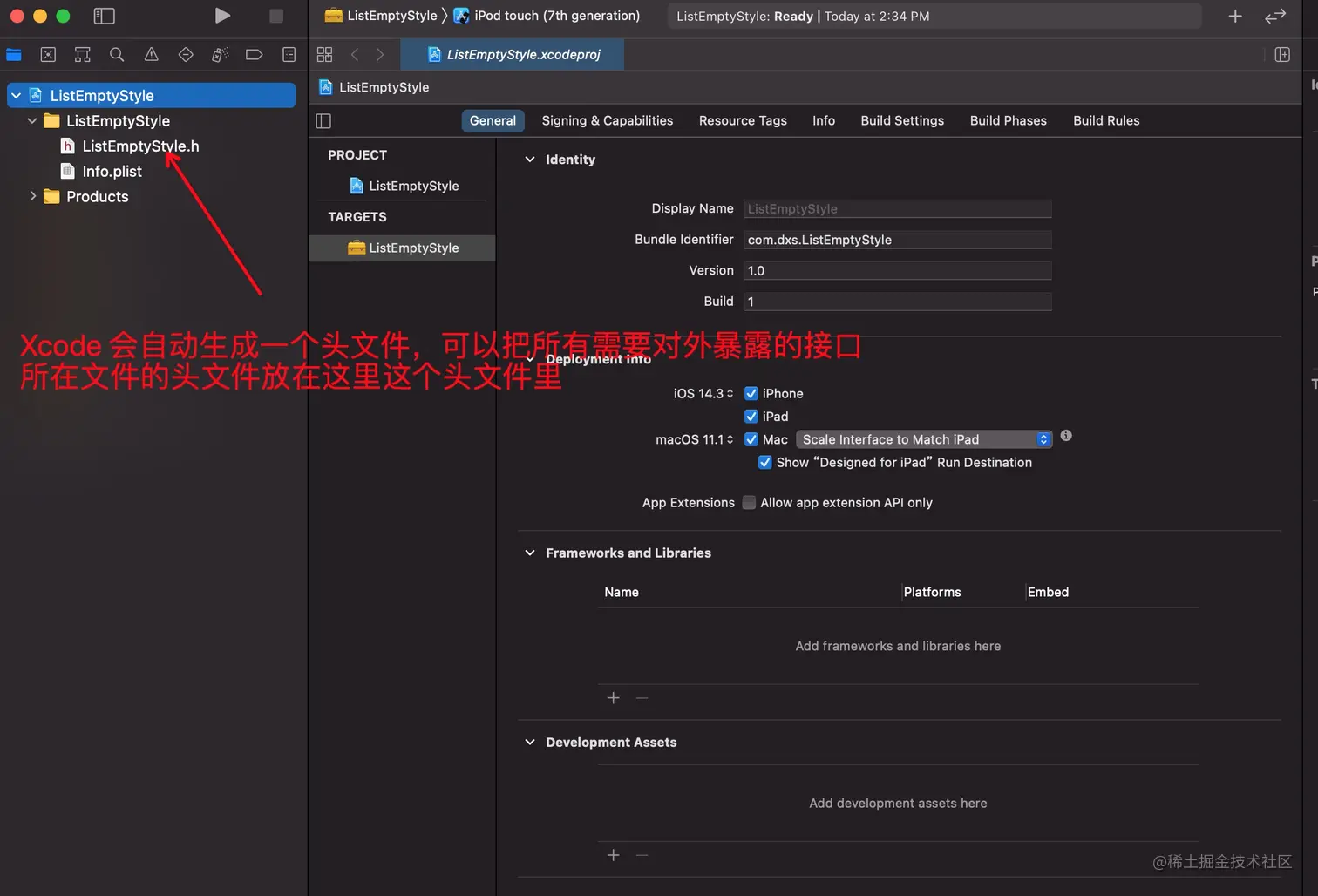Remove selected development asset
This screenshot has height=896, width=1318.
(642, 855)
